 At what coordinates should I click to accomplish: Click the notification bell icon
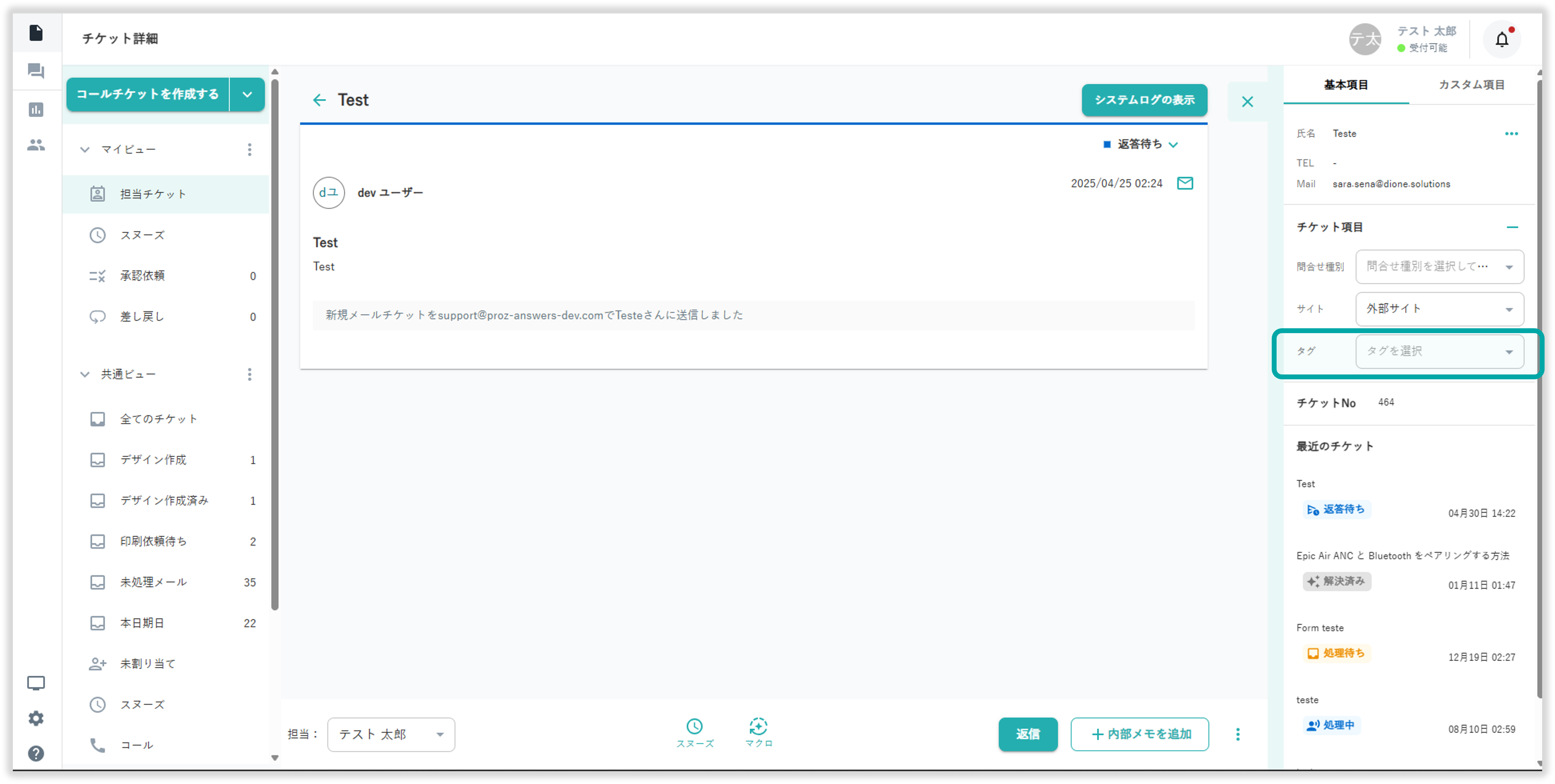[1501, 40]
